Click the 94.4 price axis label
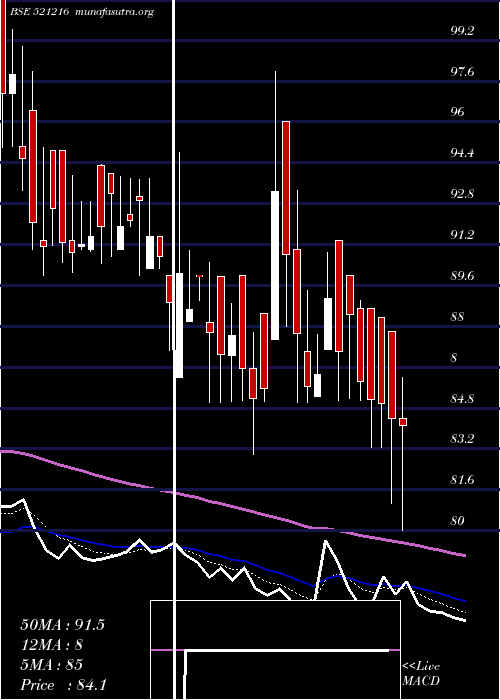 click(x=462, y=153)
